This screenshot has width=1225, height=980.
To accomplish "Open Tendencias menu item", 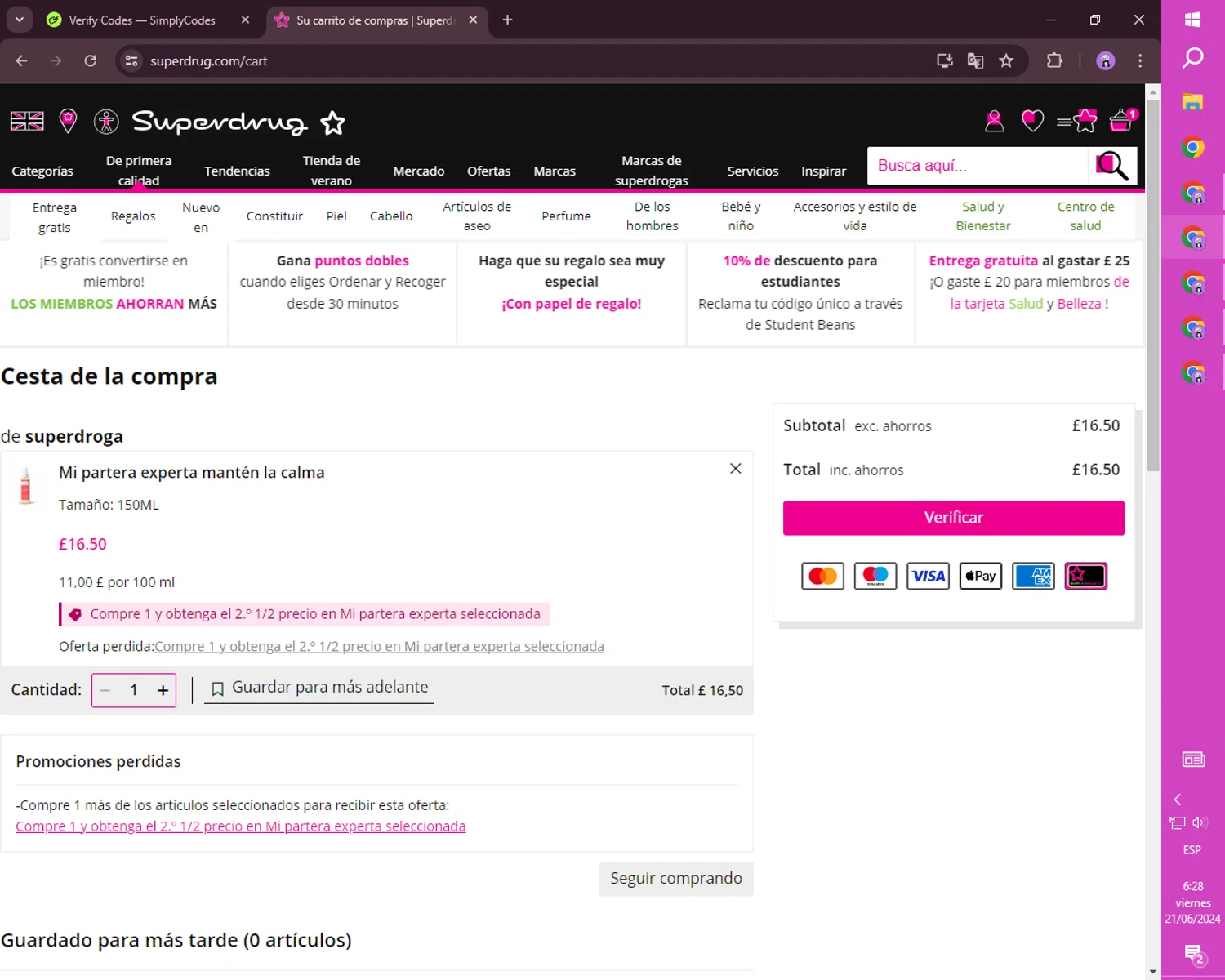I will [x=237, y=171].
